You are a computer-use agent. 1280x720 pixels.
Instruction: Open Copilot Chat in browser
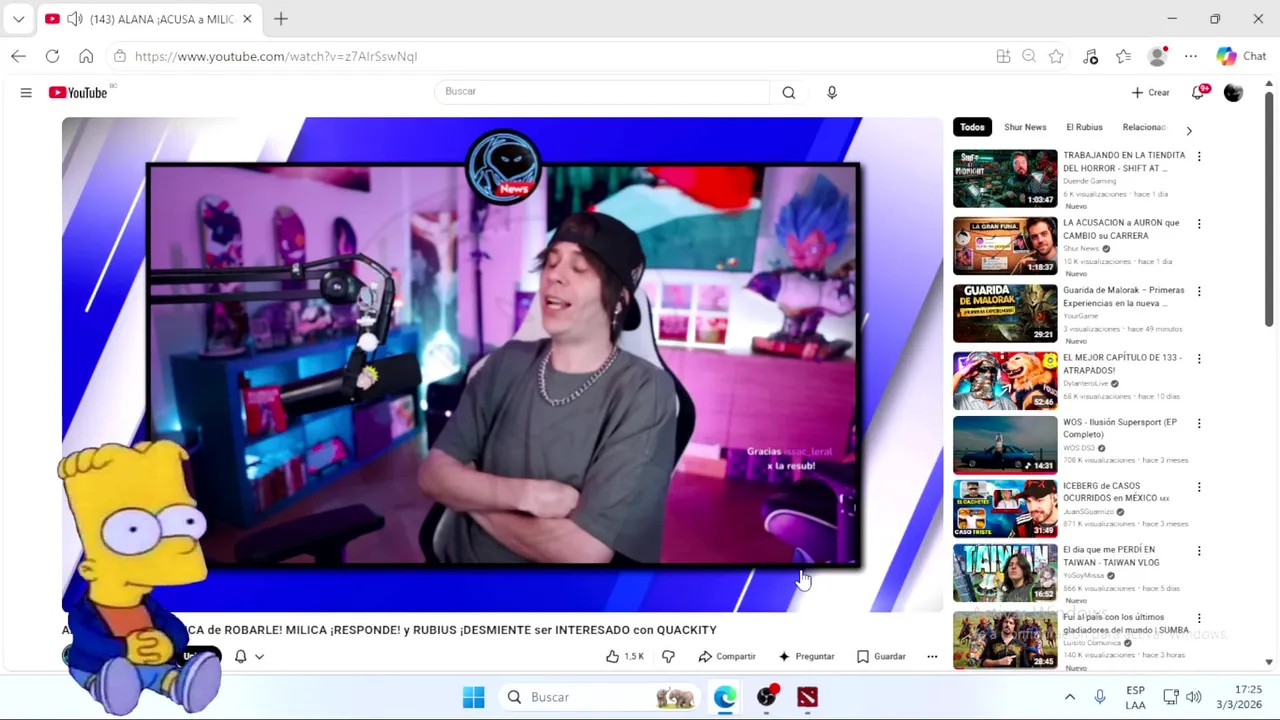(1241, 56)
